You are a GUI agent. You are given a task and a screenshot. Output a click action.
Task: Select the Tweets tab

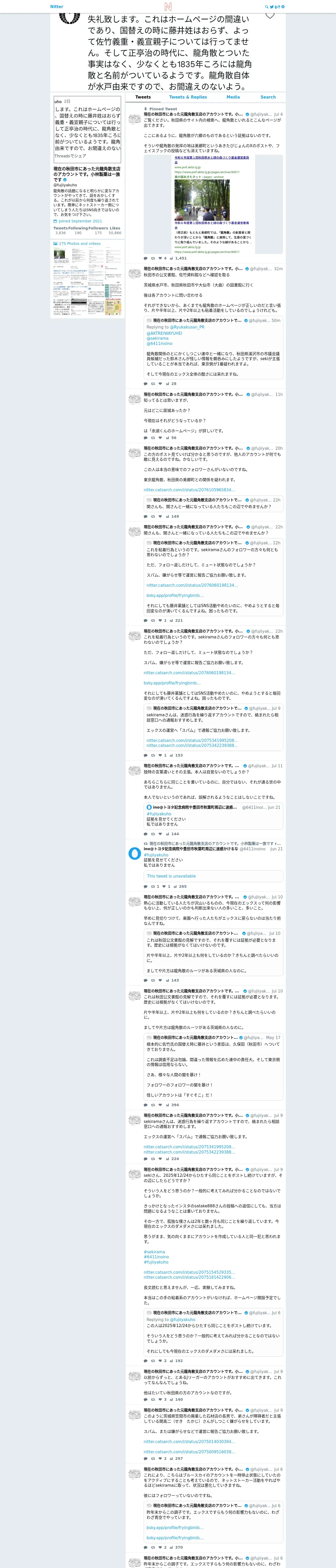(143, 97)
